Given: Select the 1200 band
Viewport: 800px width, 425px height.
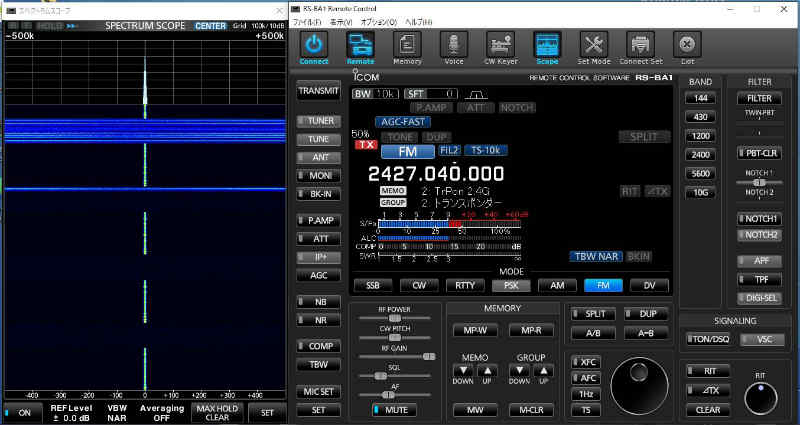Looking at the screenshot, I should (x=700, y=136).
